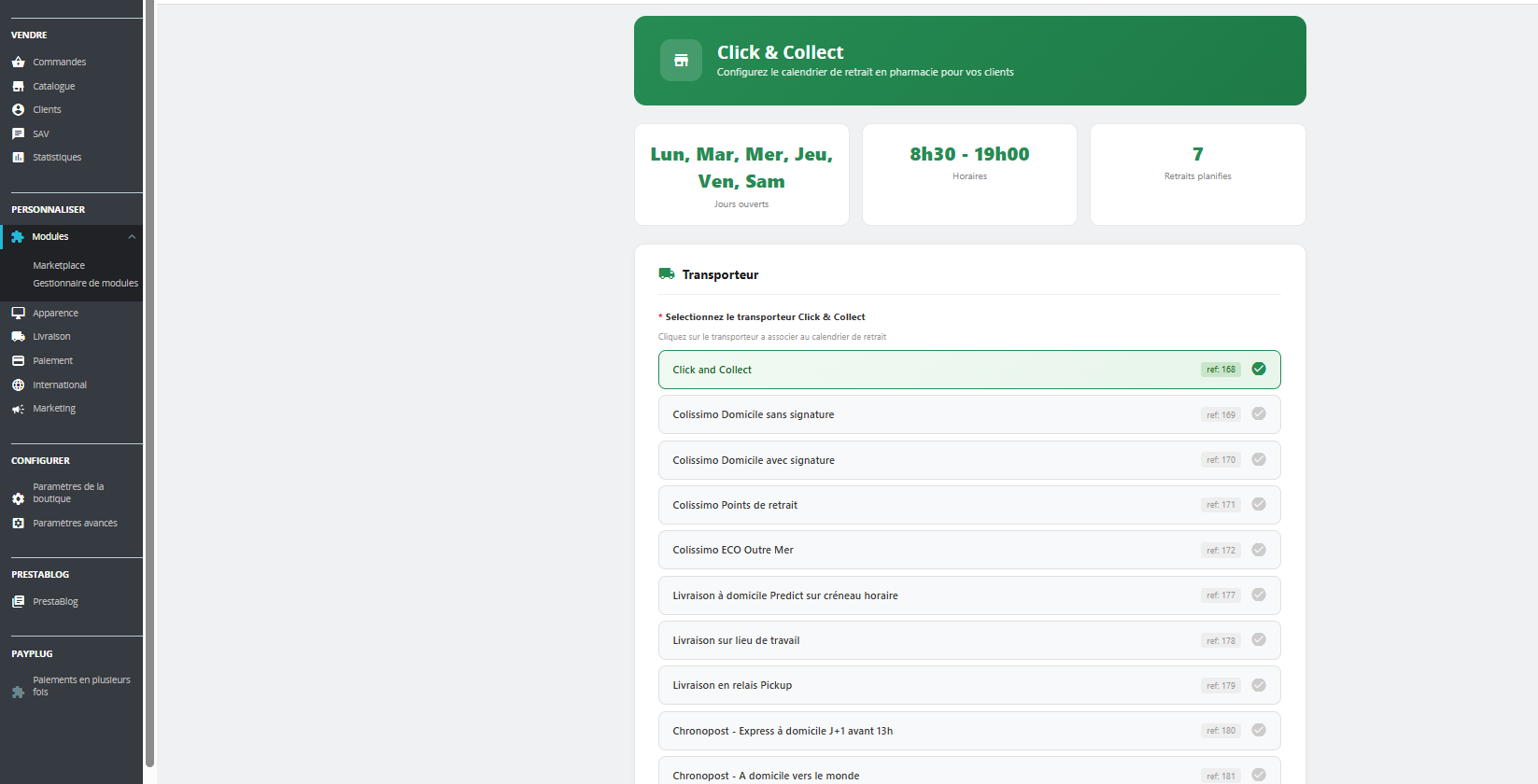The image size is (1538, 784).
Task: Select the Colissimo Domicile avec signature checkmark
Action: tap(1259, 459)
